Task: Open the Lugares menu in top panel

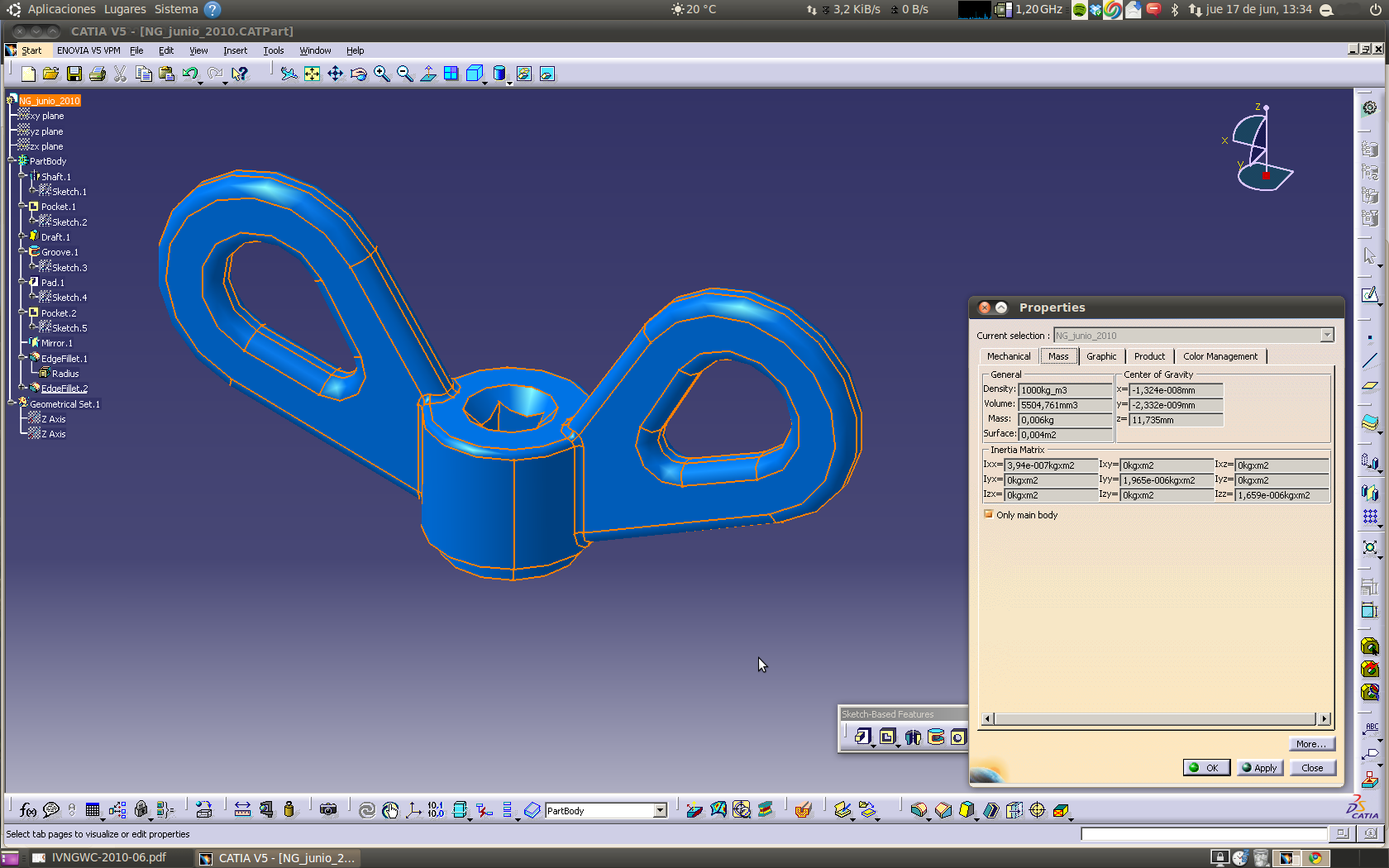Action: [x=125, y=9]
